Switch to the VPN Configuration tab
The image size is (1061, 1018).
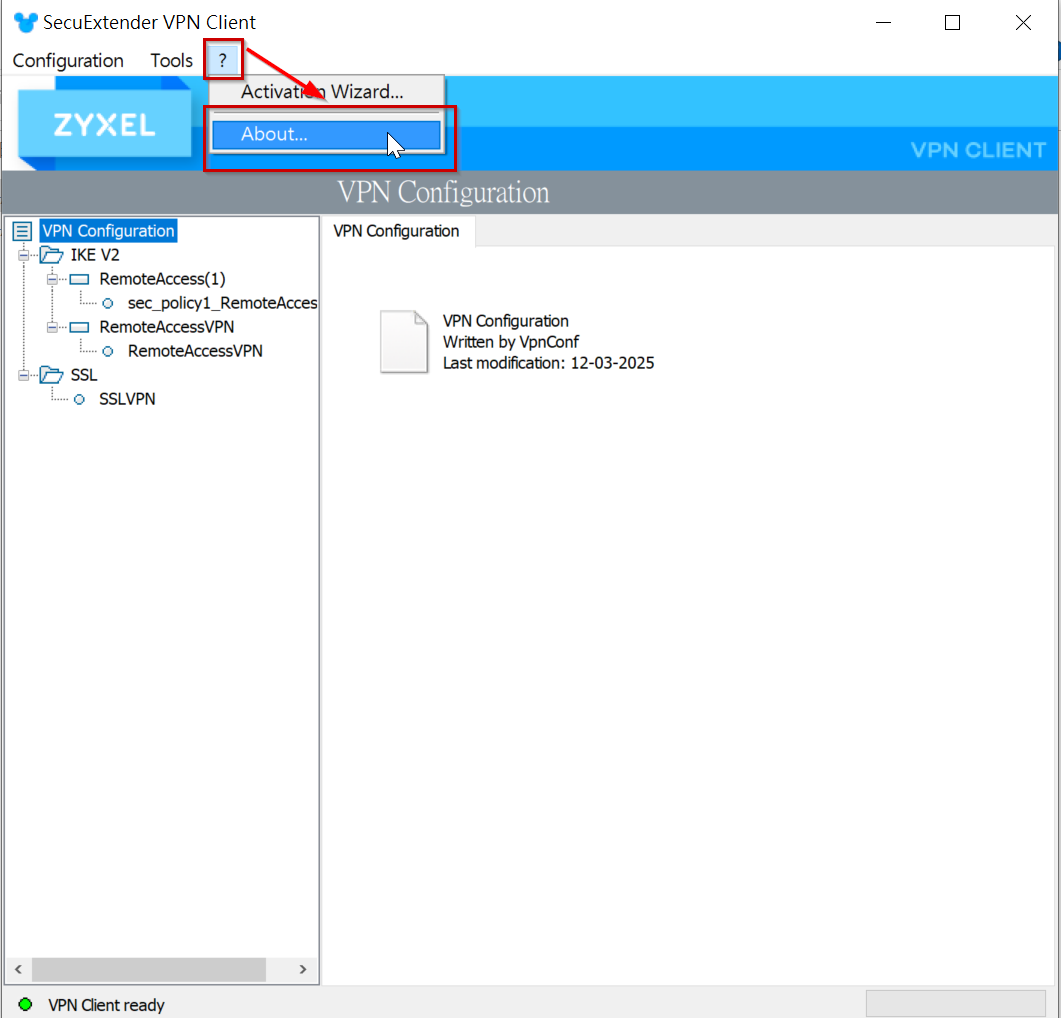click(397, 231)
